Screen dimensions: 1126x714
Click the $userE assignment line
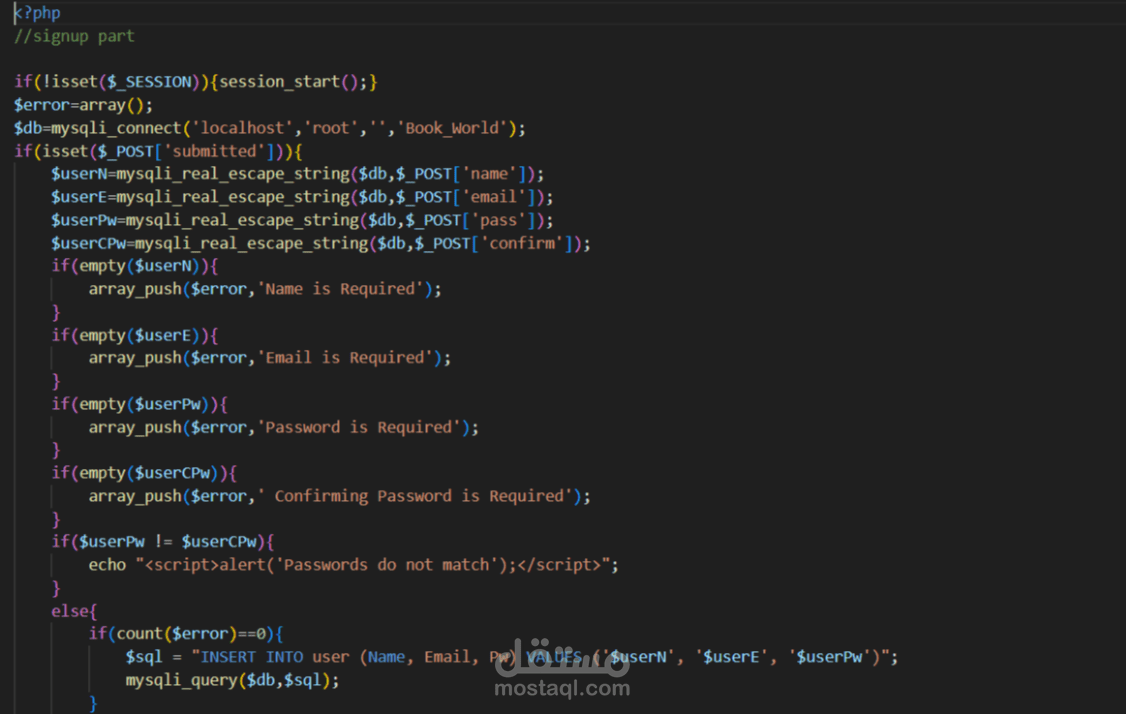point(302,197)
